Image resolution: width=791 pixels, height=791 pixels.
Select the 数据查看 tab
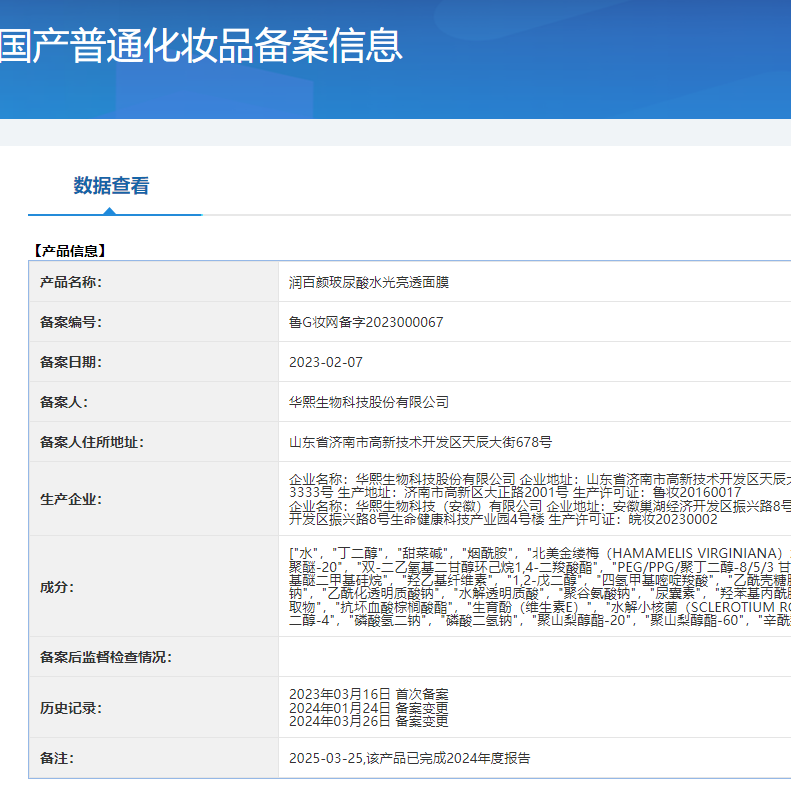[x=111, y=186]
